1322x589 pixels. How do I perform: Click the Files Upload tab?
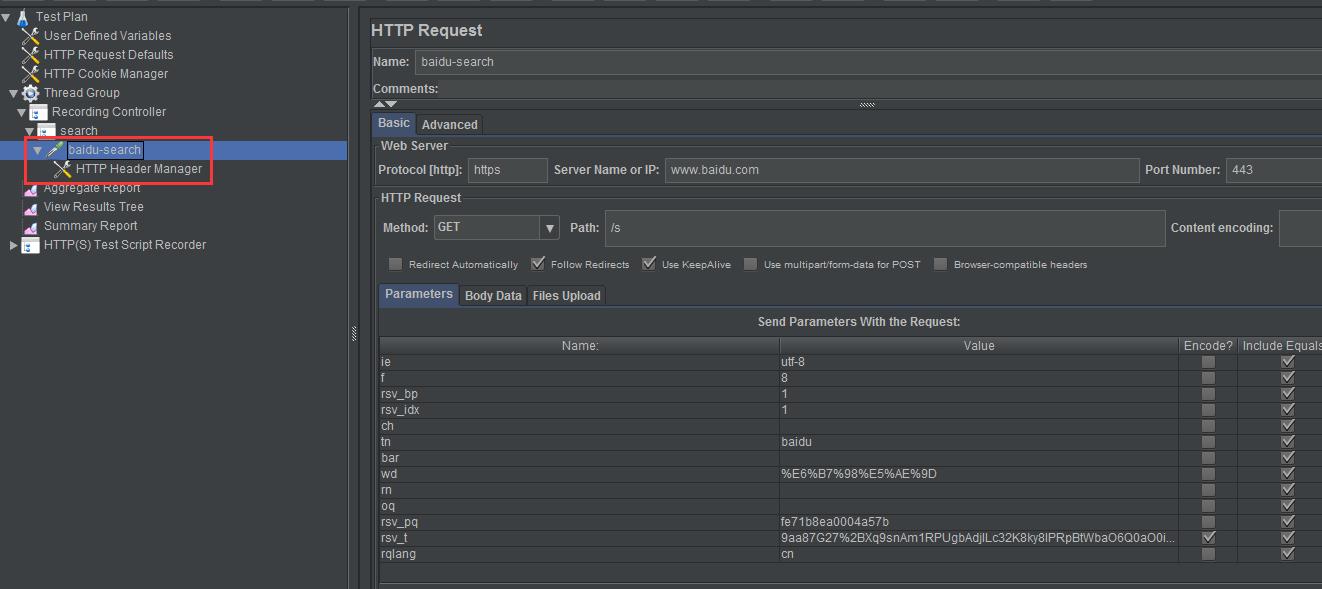pos(566,296)
